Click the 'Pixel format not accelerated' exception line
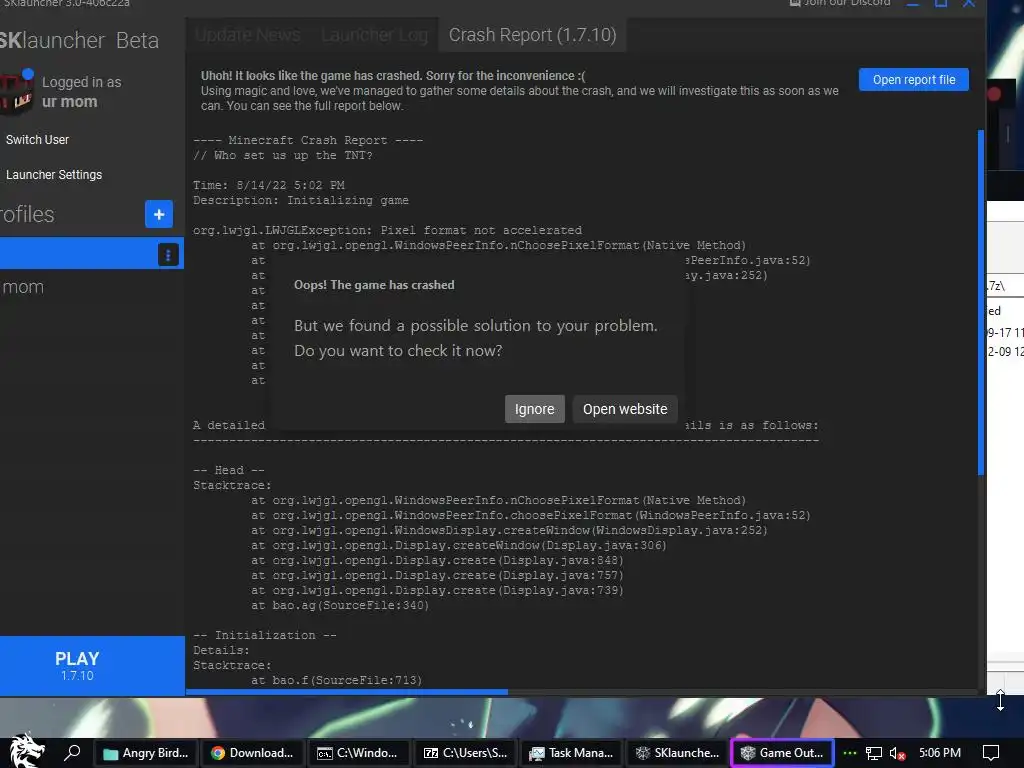Screen dimensions: 1024x768 point(387,231)
